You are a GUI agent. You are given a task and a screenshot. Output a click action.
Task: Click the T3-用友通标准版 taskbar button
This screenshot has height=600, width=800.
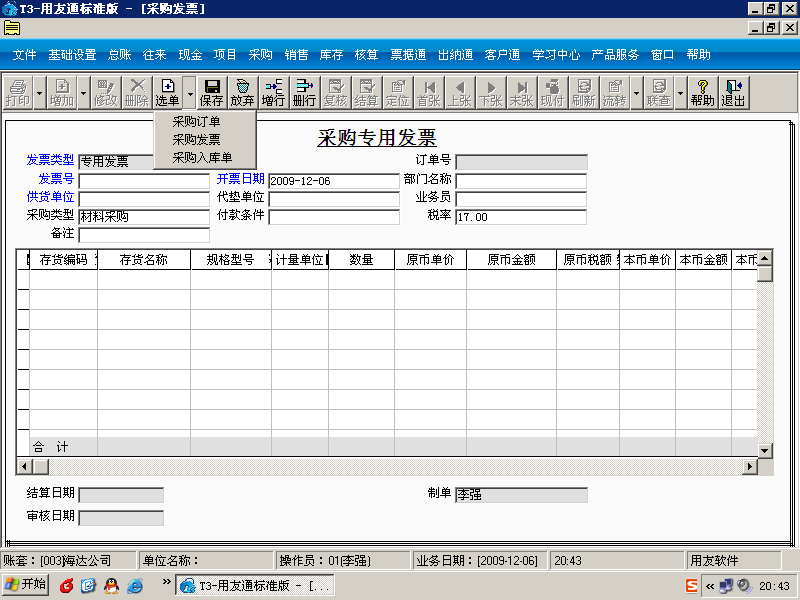point(255,585)
